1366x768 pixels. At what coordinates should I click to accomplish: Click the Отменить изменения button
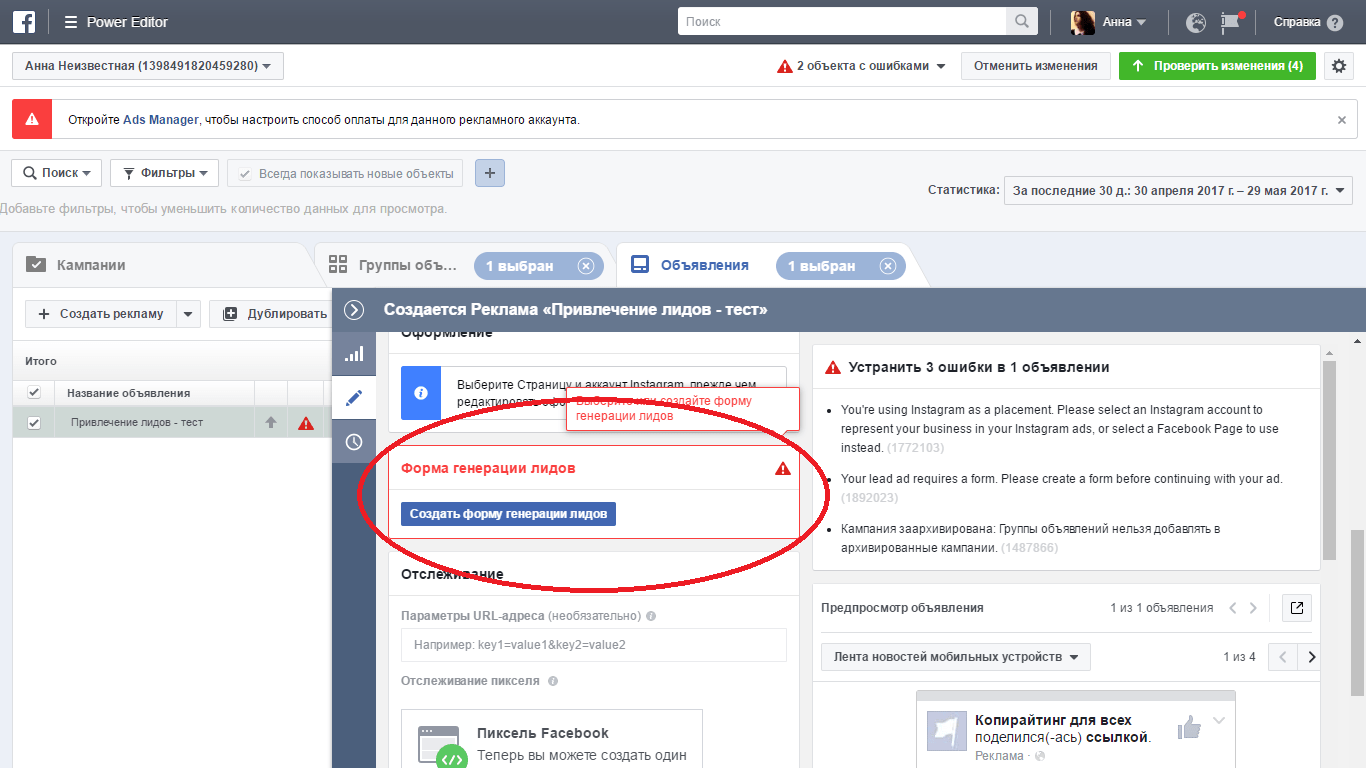pos(1036,66)
